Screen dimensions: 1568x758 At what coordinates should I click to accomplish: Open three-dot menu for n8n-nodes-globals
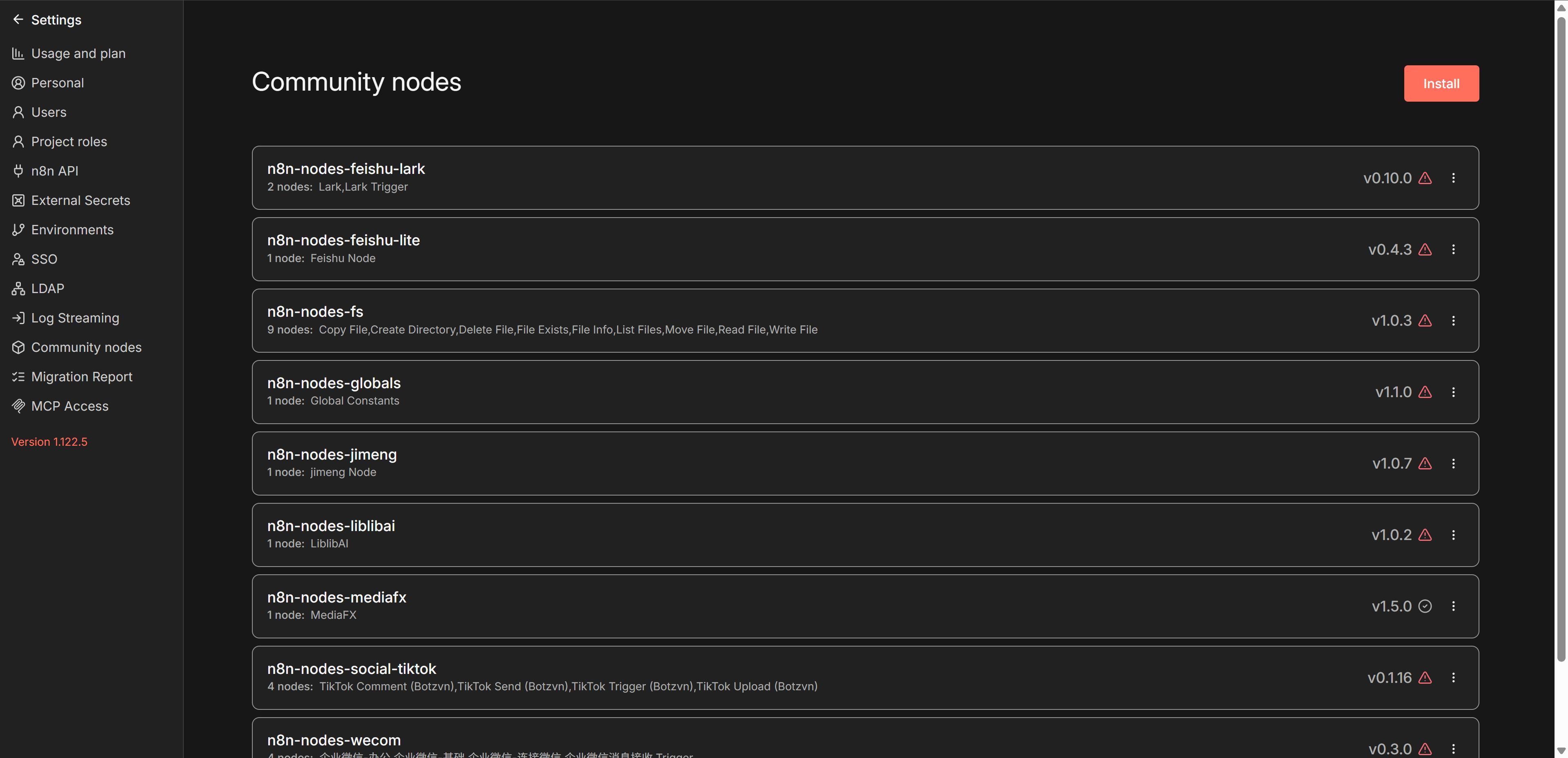[1454, 392]
